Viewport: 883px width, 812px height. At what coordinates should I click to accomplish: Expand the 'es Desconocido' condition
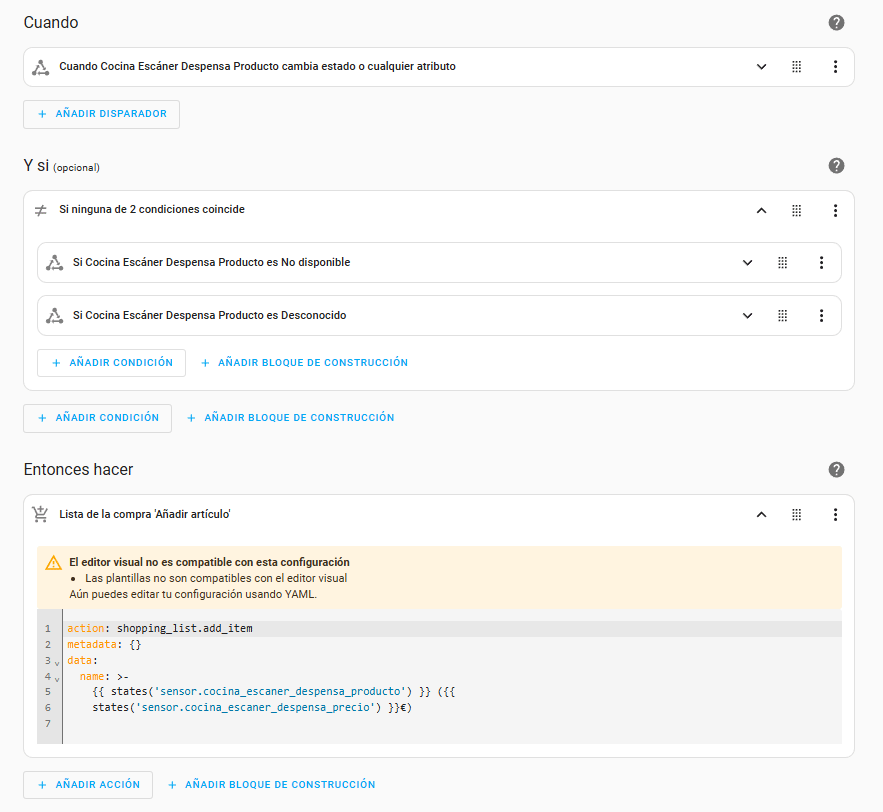pos(747,315)
